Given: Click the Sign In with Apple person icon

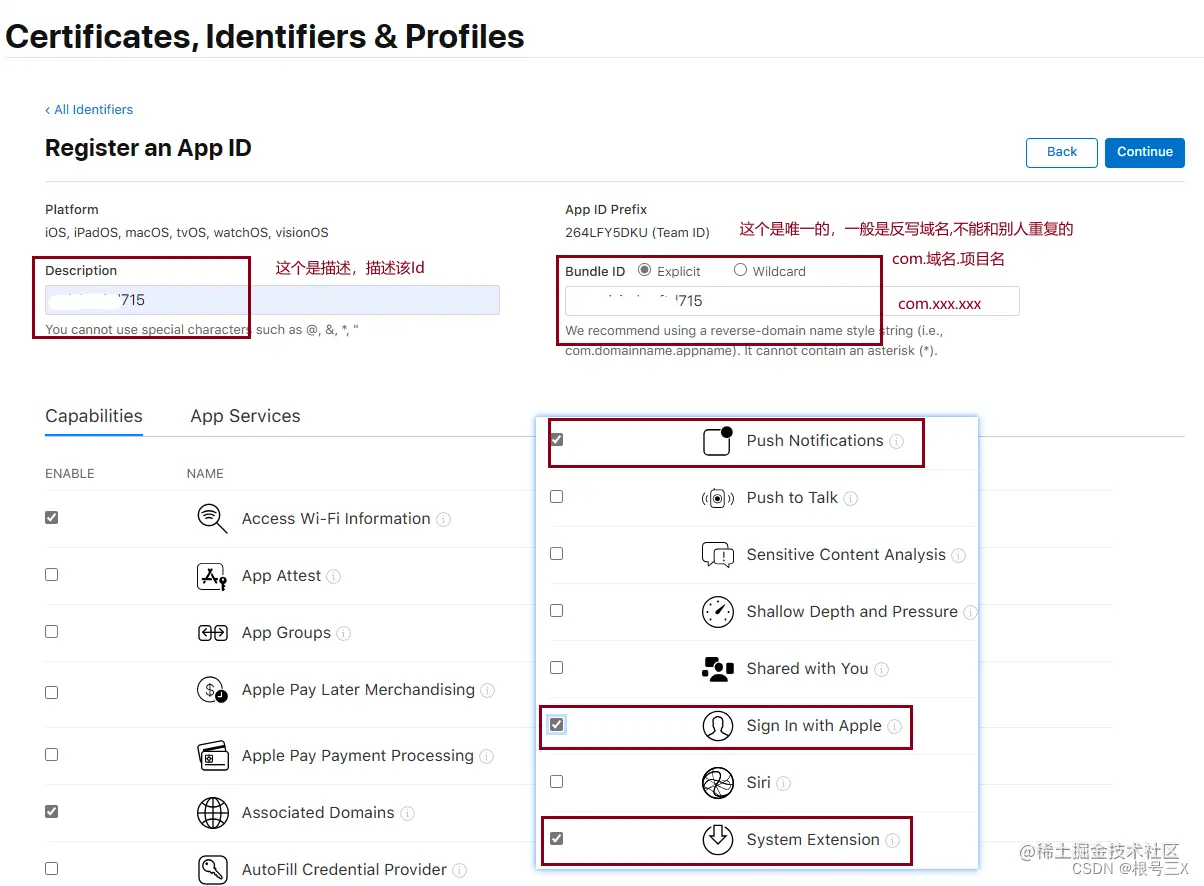Looking at the screenshot, I should tap(717, 725).
